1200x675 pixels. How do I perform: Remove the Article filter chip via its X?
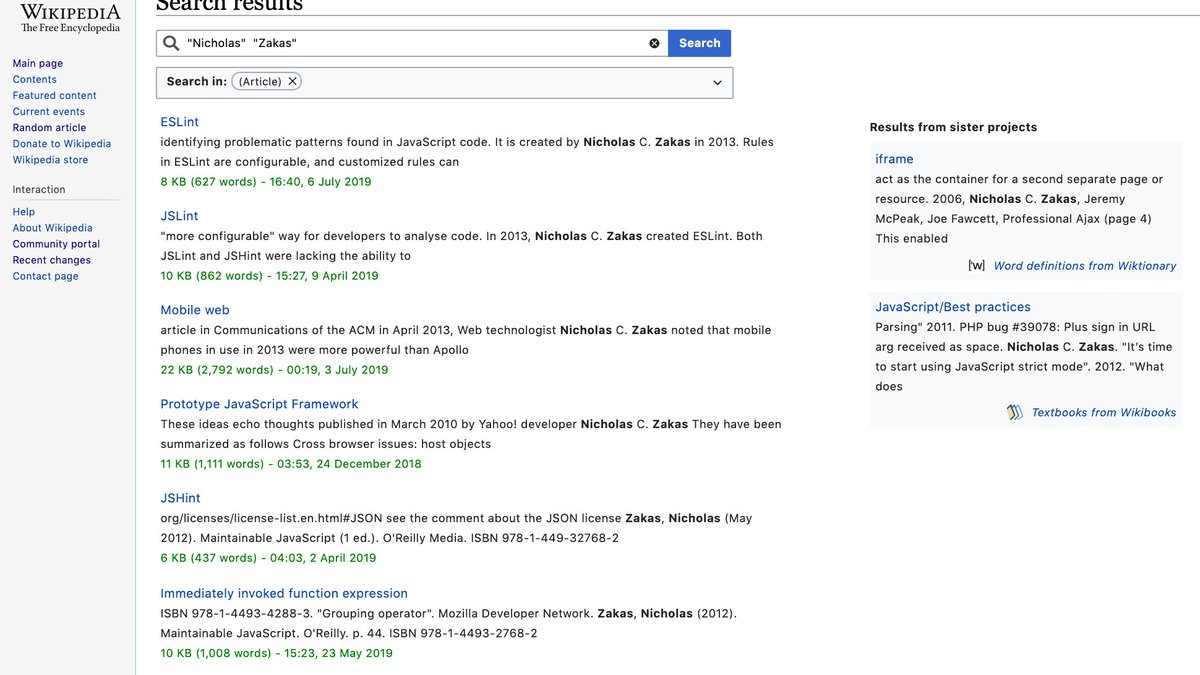click(x=291, y=80)
